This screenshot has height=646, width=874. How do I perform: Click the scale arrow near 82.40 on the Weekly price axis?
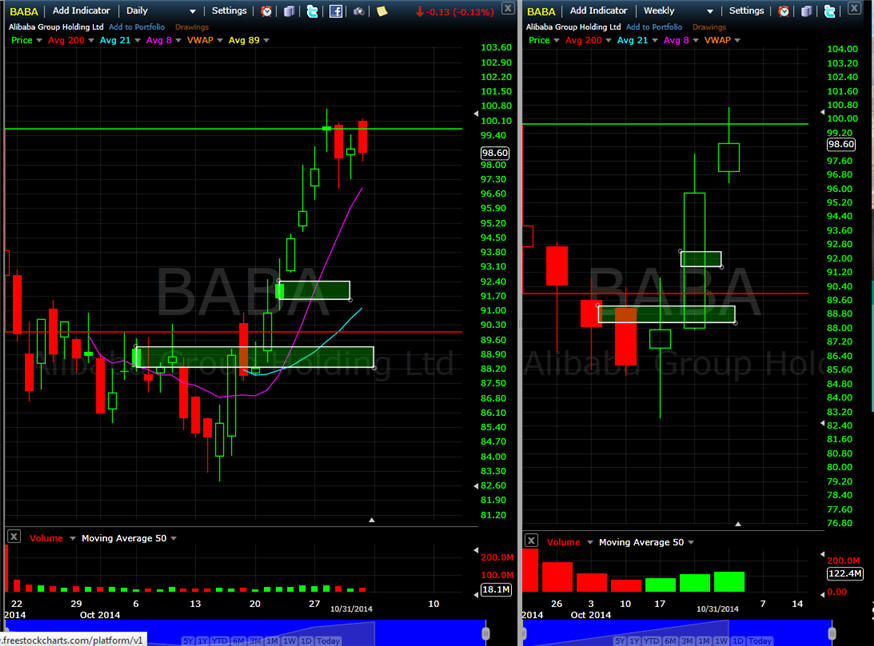click(x=822, y=424)
